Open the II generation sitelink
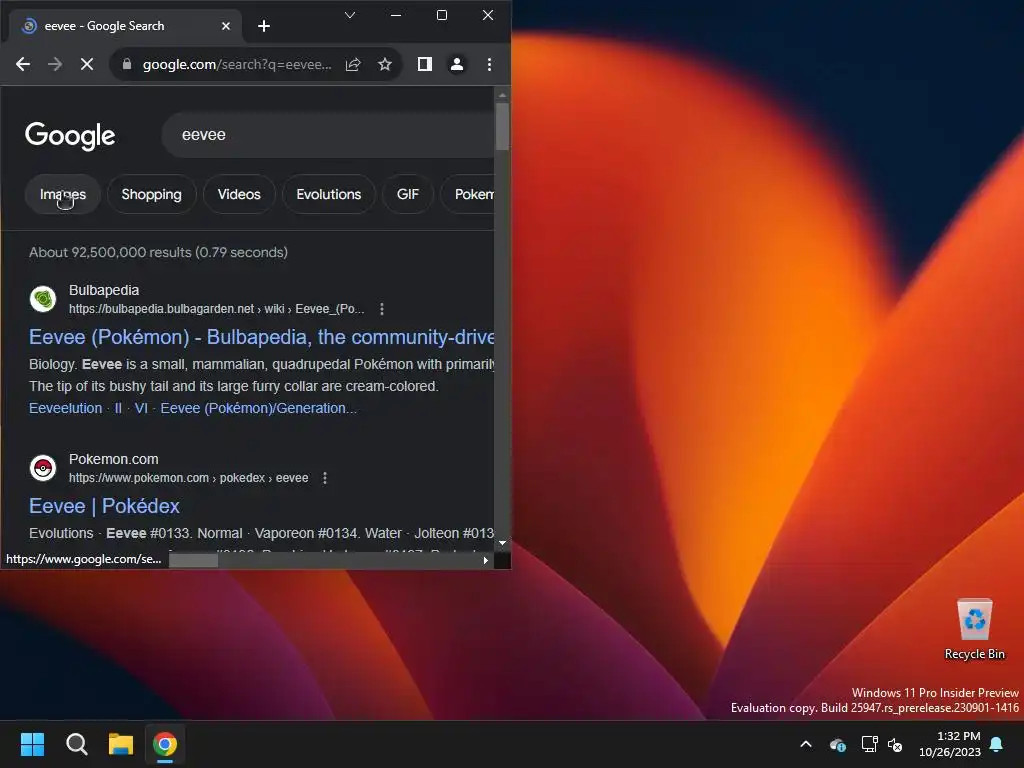 coord(118,408)
